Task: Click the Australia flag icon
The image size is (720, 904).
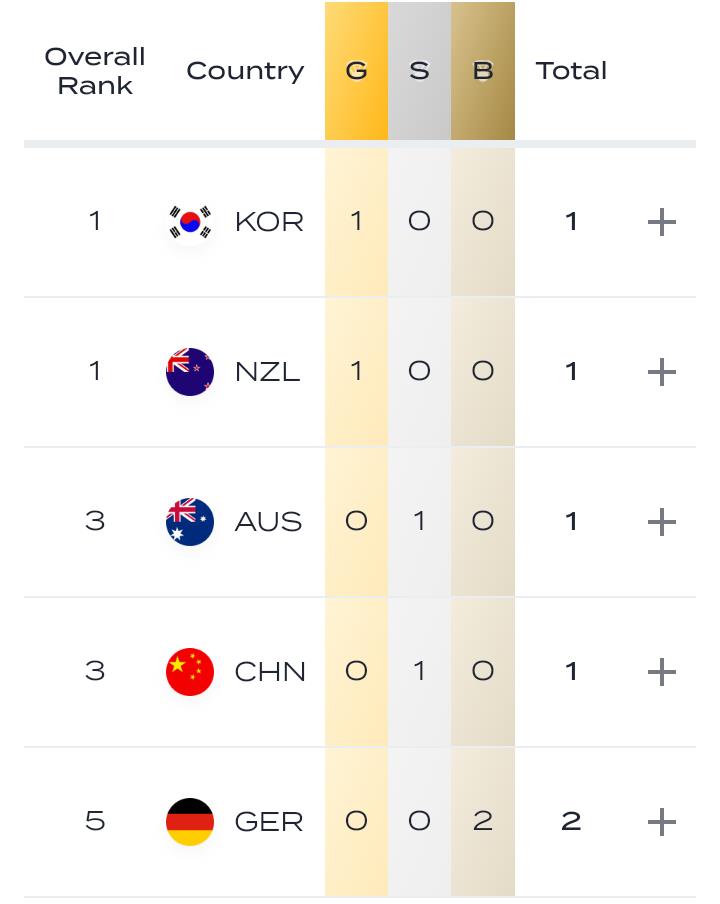Action: 190,522
